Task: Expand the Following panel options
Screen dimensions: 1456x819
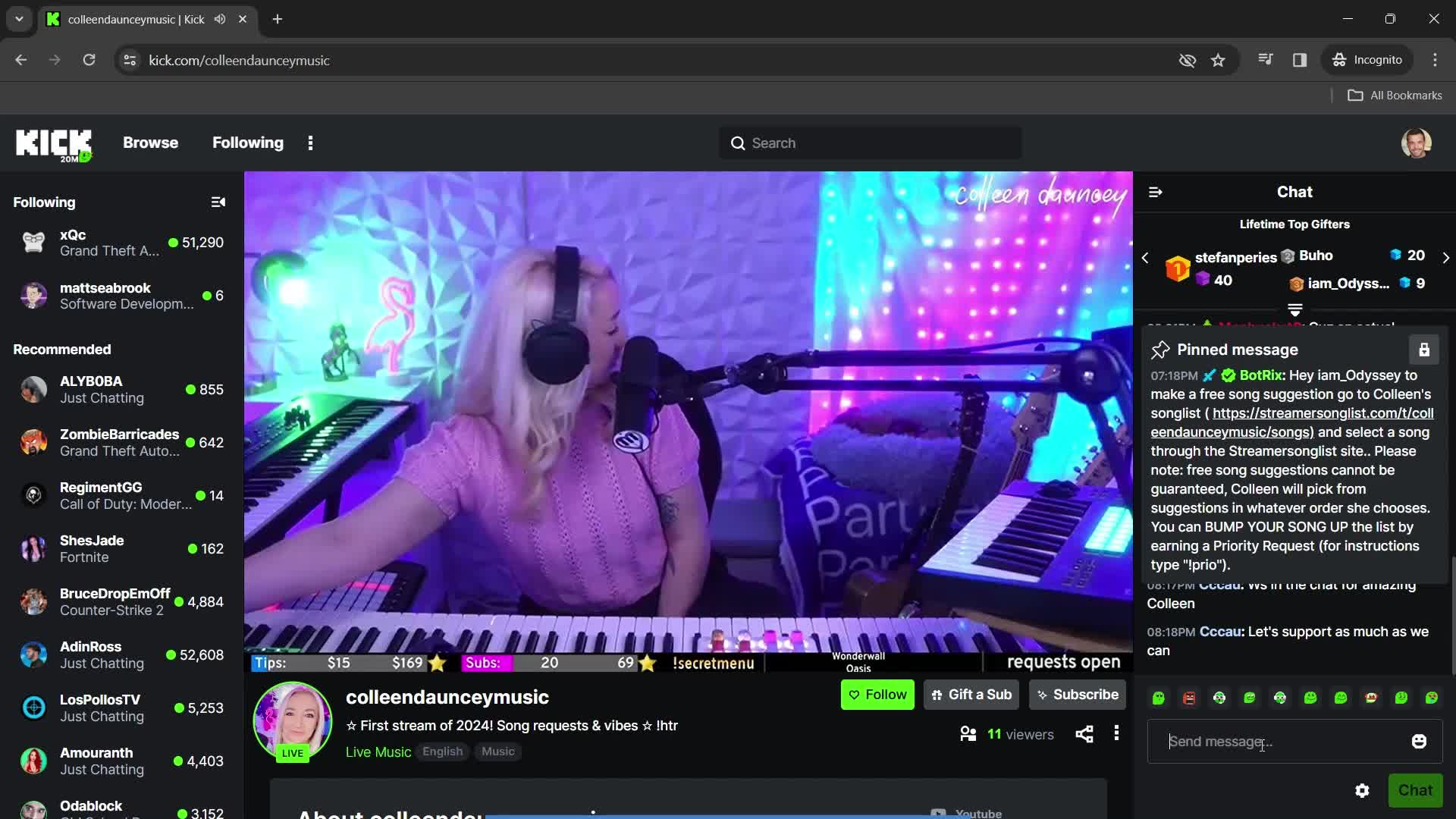Action: pos(221,203)
